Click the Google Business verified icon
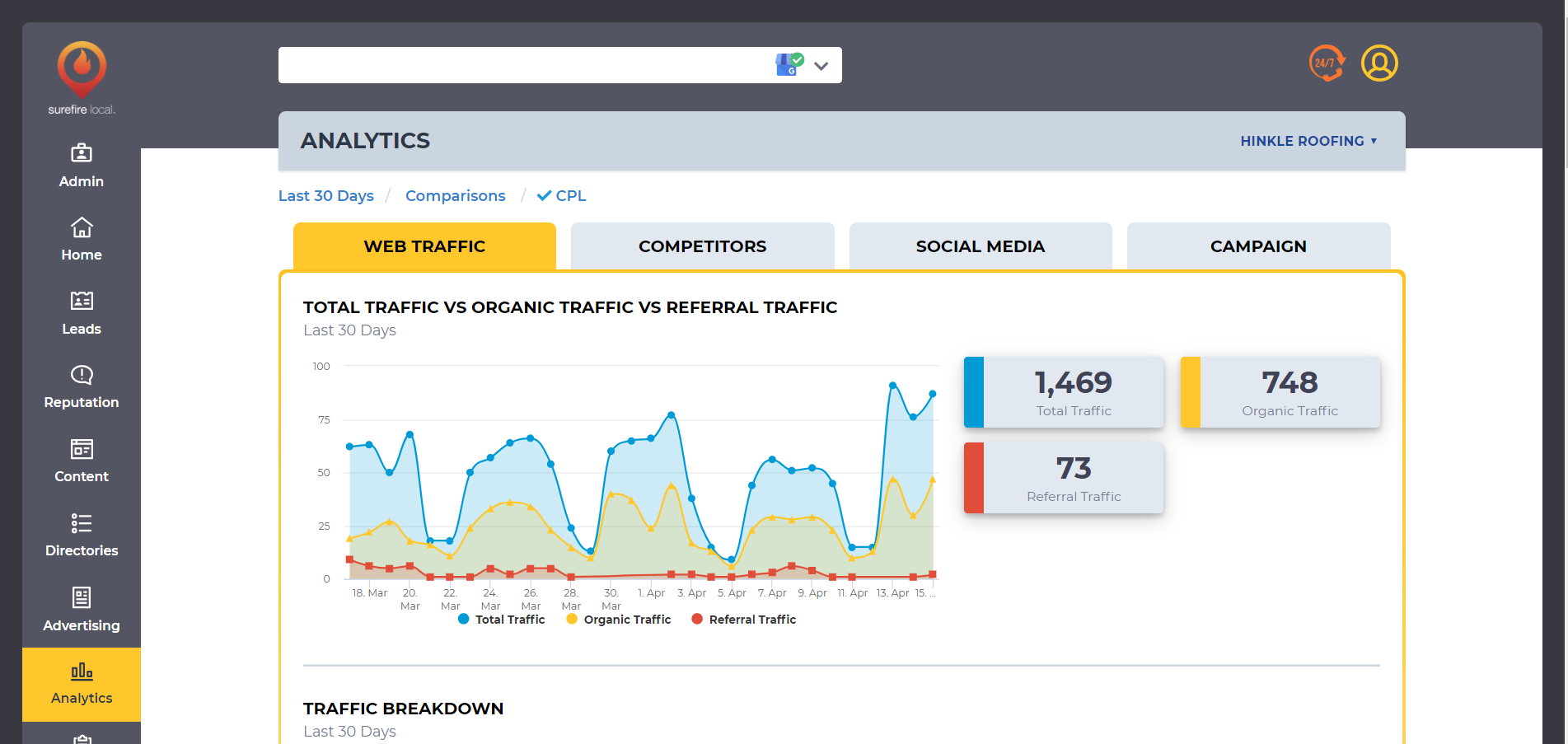 click(789, 64)
